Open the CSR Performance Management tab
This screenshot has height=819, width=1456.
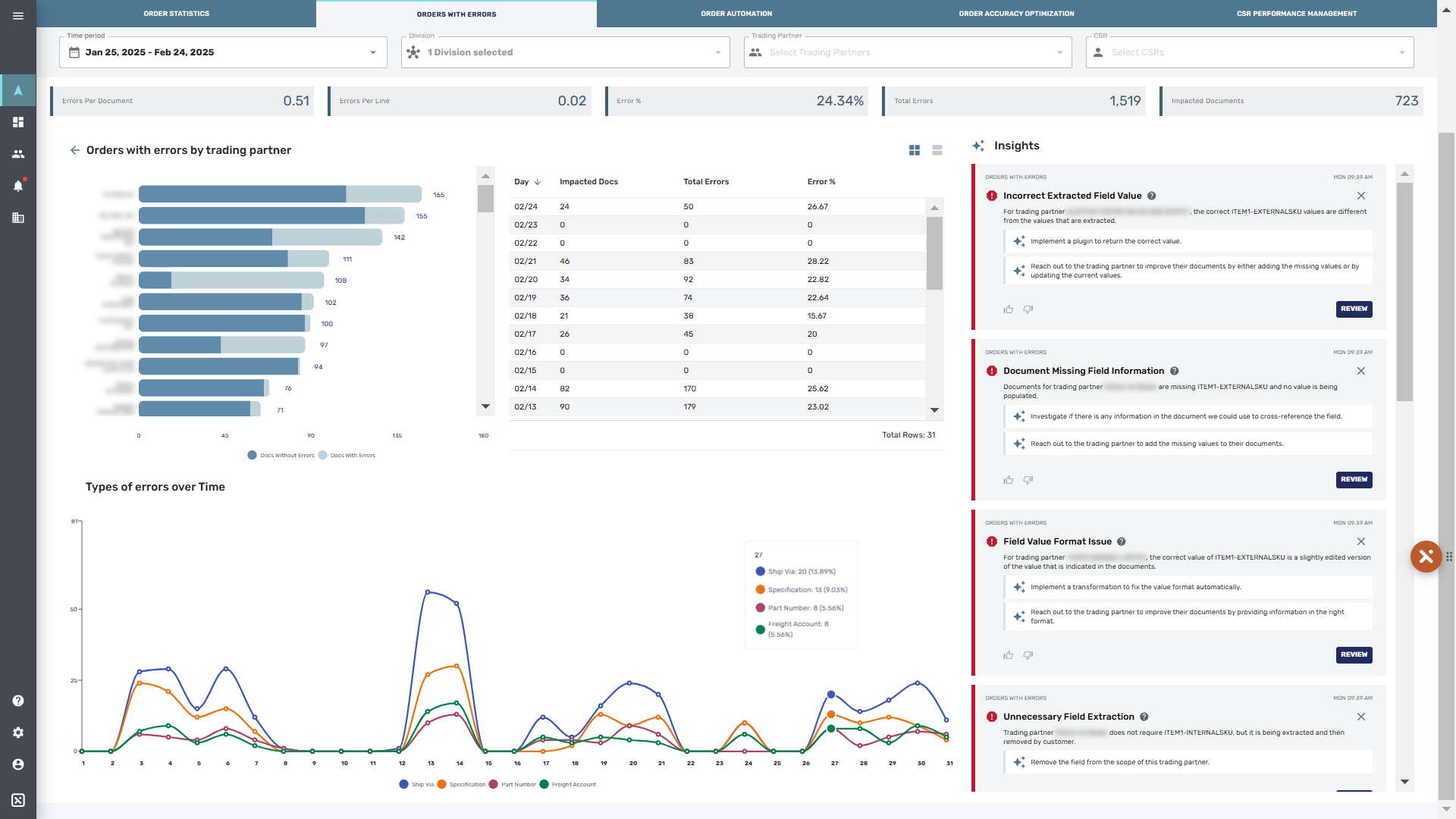pyautogui.click(x=1297, y=13)
